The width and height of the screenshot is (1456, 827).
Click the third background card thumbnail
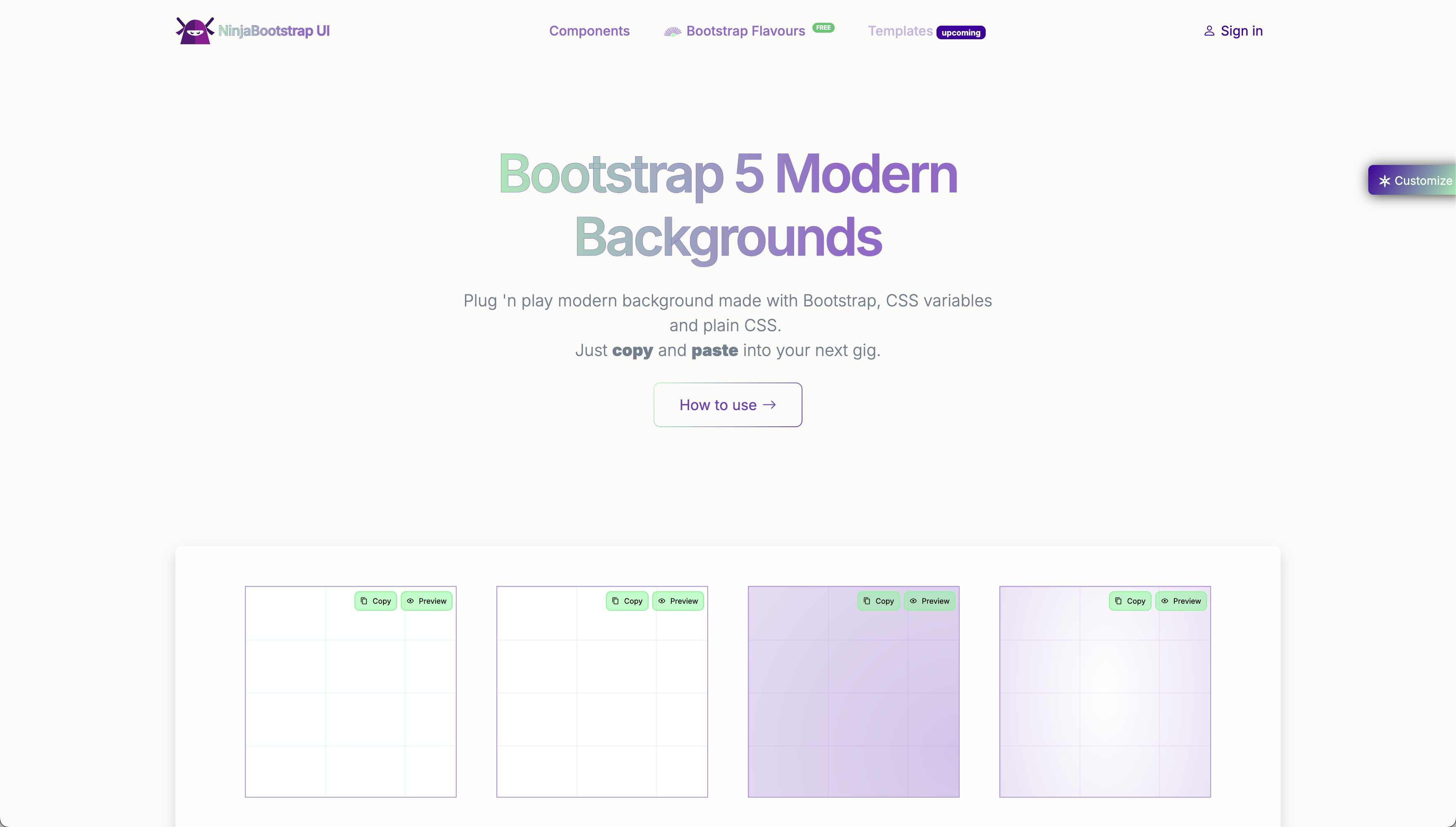853,690
